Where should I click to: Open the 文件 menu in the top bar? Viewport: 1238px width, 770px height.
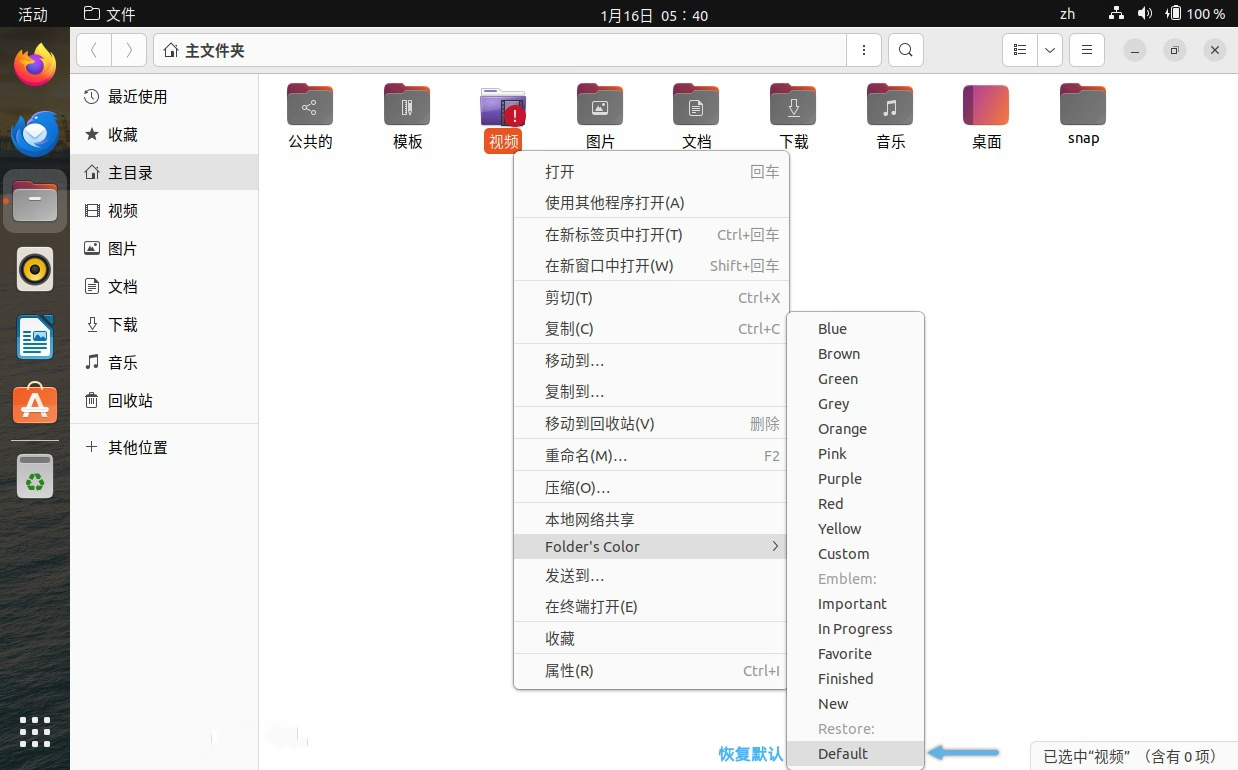click(109, 14)
